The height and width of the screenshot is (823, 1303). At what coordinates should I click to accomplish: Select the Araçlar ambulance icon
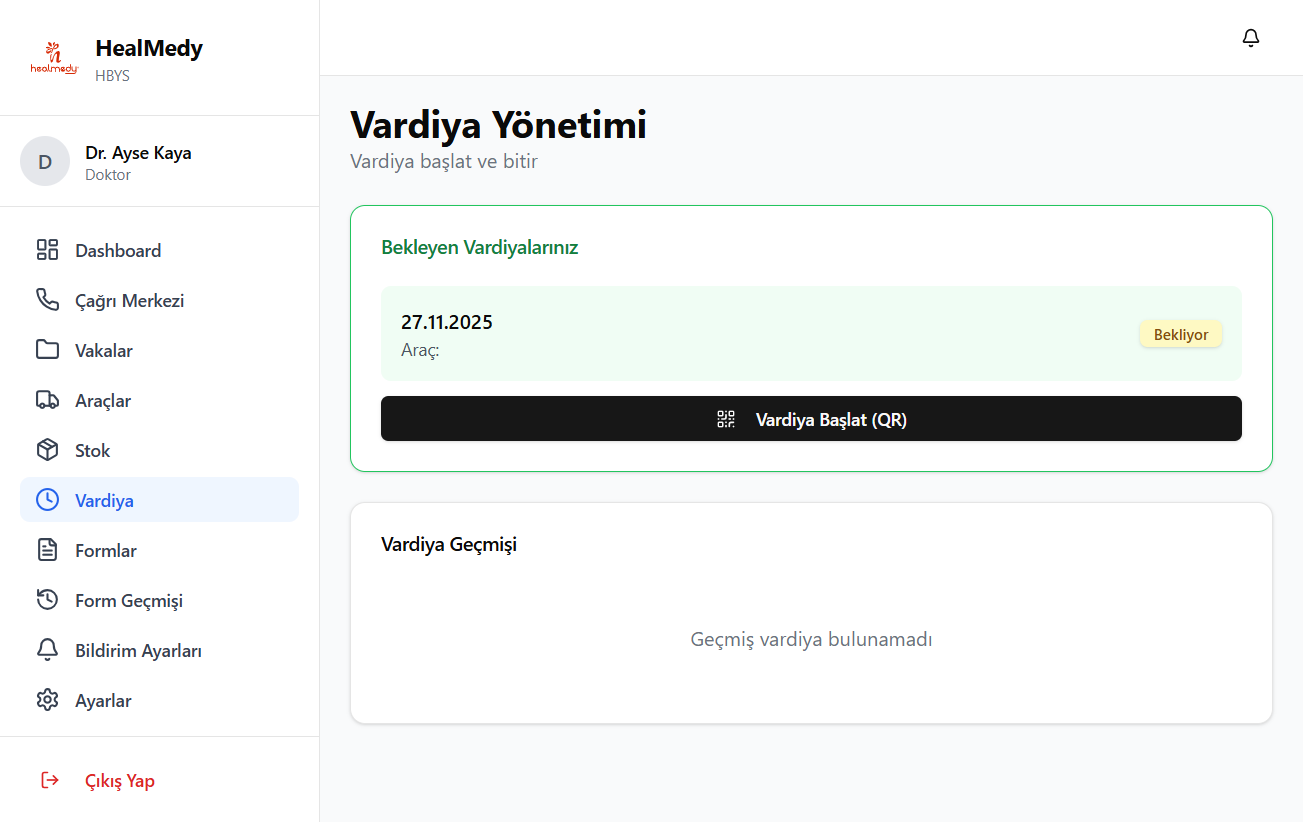coord(47,399)
